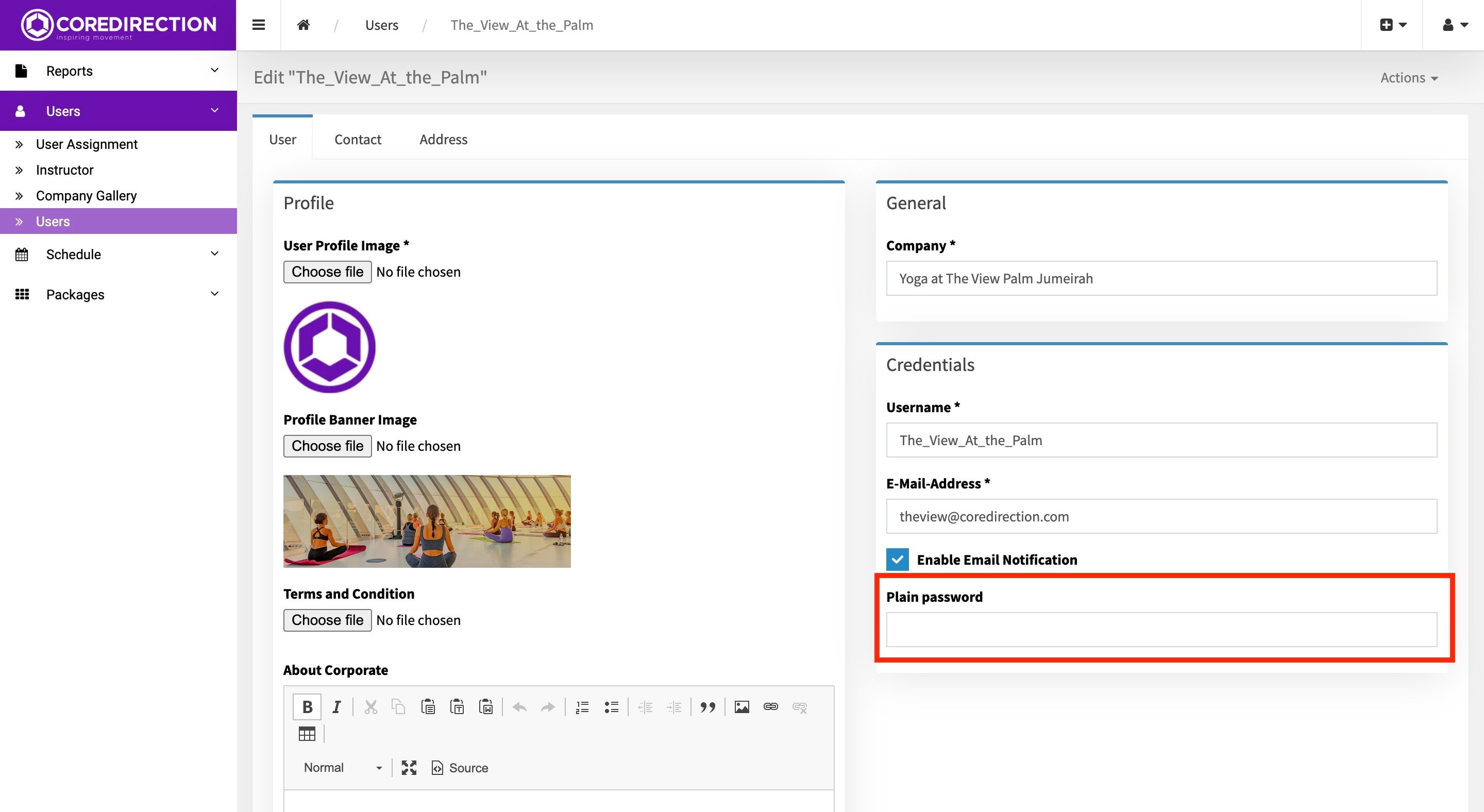The width and height of the screenshot is (1484, 812).
Task: Click the Block Quote icon
Action: click(708, 706)
